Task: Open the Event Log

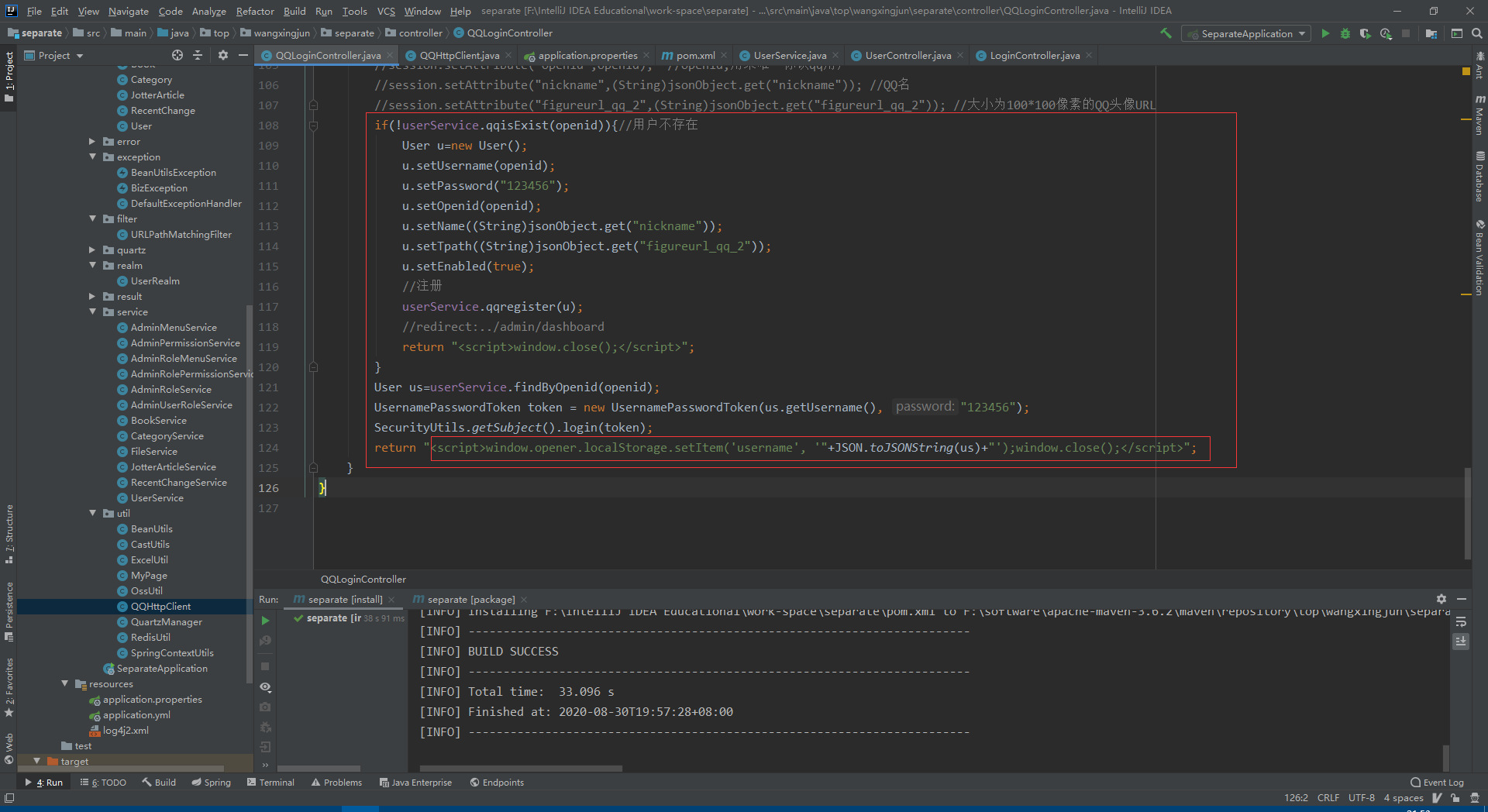Action: (1437, 783)
